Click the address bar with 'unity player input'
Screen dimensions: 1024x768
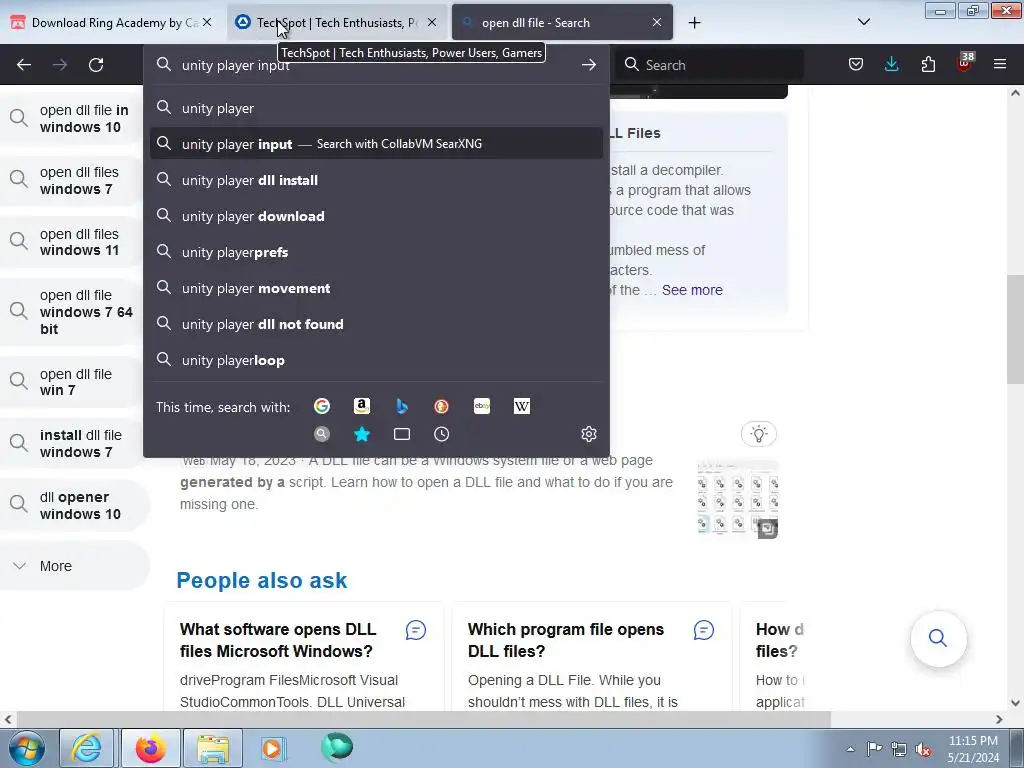coord(376,65)
